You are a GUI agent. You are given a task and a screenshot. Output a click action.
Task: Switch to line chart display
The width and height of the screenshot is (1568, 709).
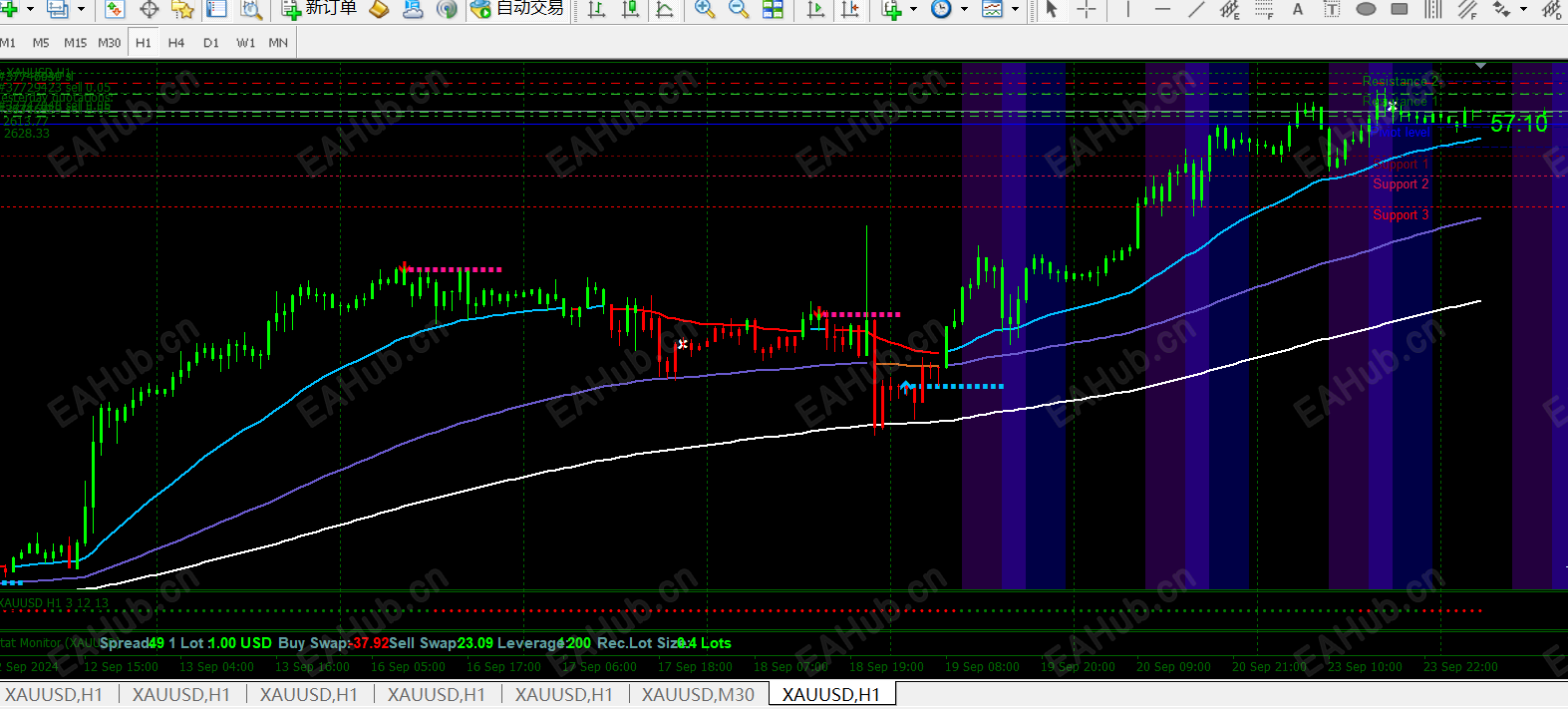[664, 9]
